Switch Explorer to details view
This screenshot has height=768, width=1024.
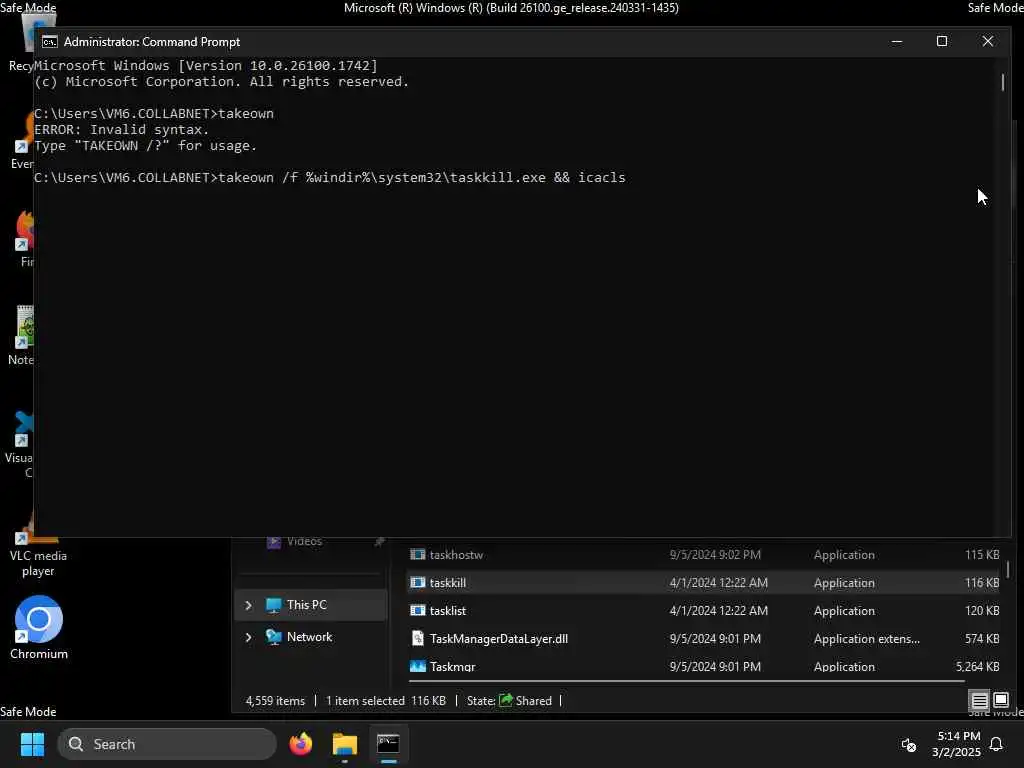click(x=980, y=701)
